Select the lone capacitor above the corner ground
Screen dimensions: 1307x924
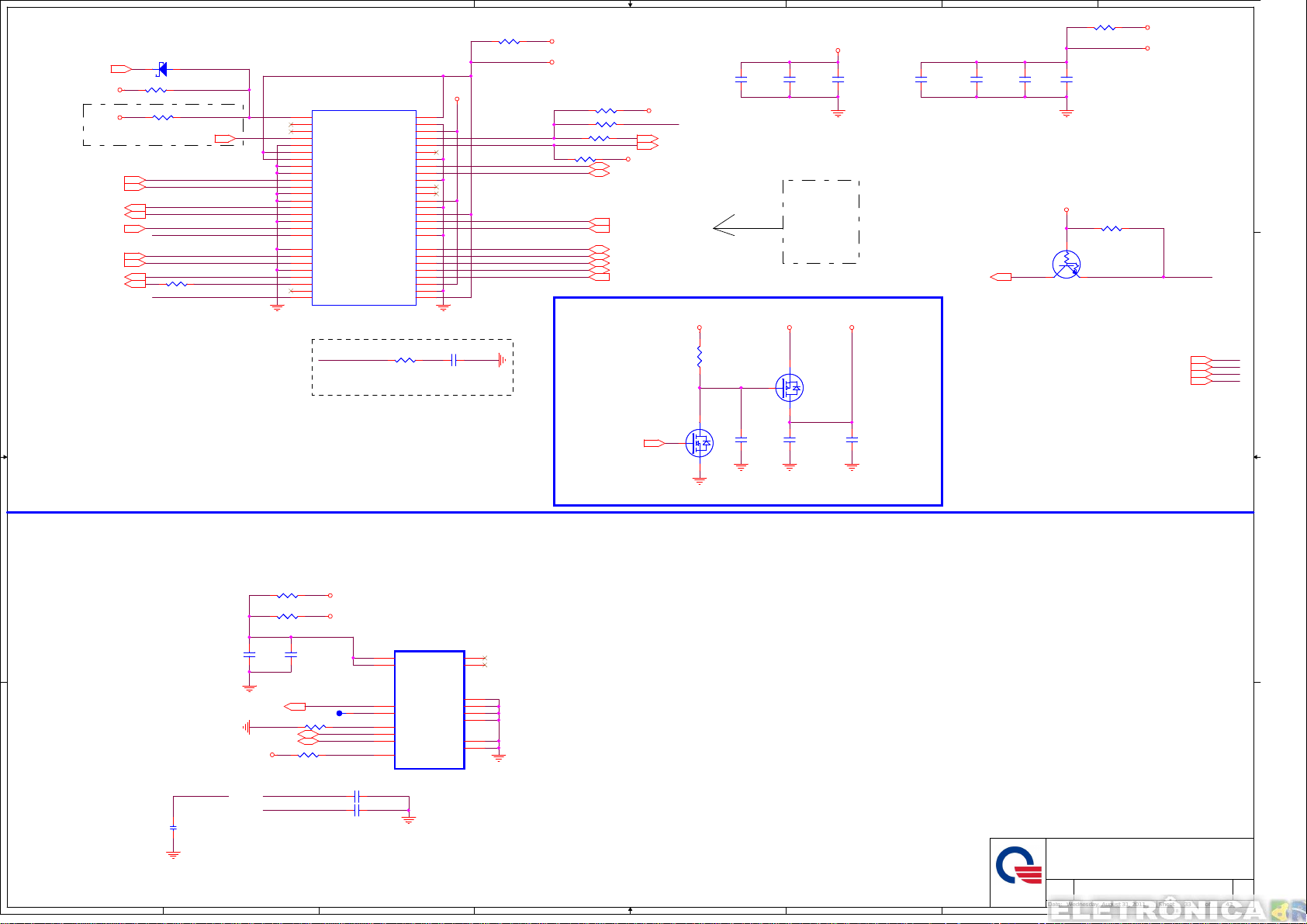point(173,828)
